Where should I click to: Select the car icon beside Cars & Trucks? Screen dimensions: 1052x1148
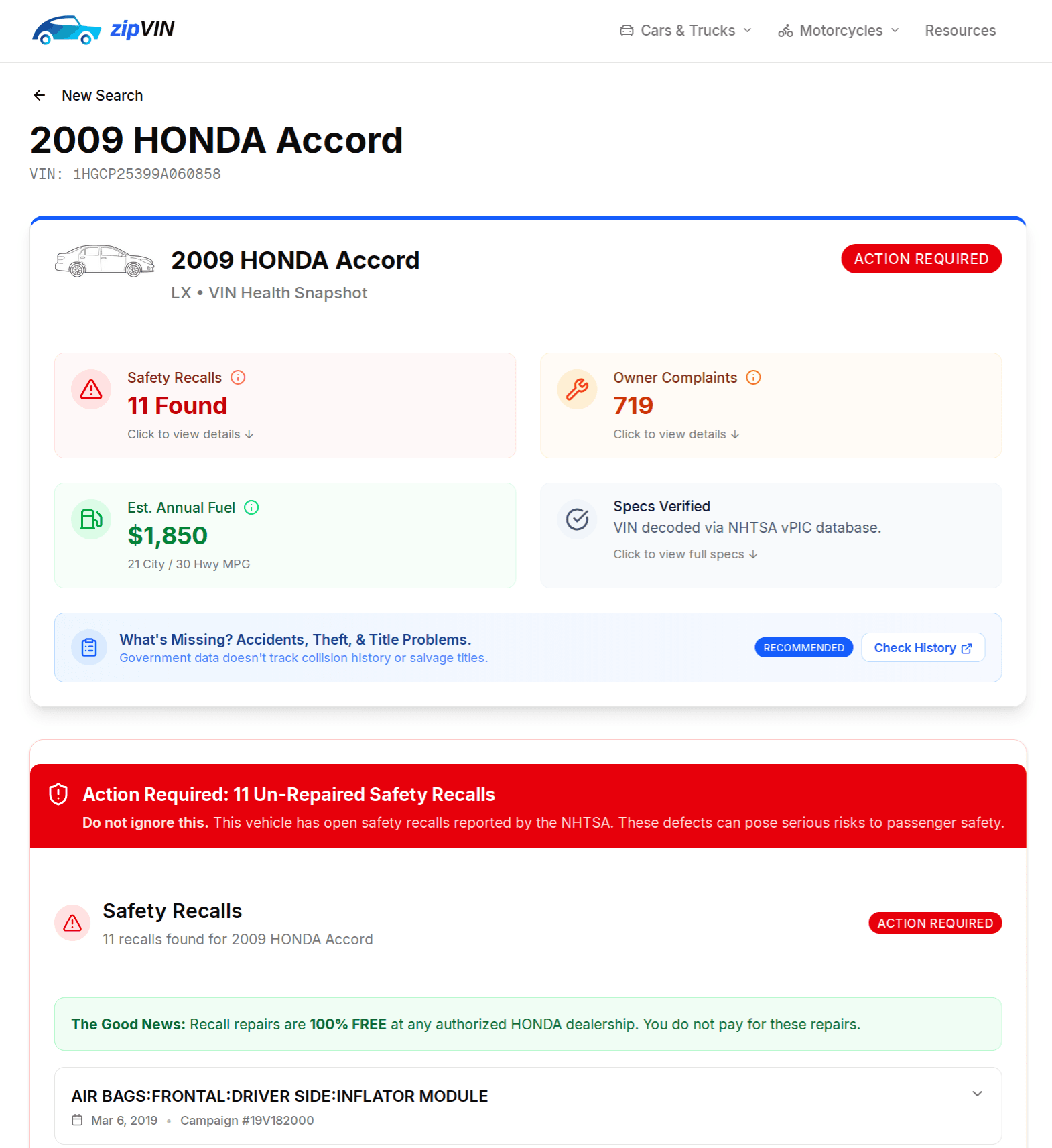627,30
